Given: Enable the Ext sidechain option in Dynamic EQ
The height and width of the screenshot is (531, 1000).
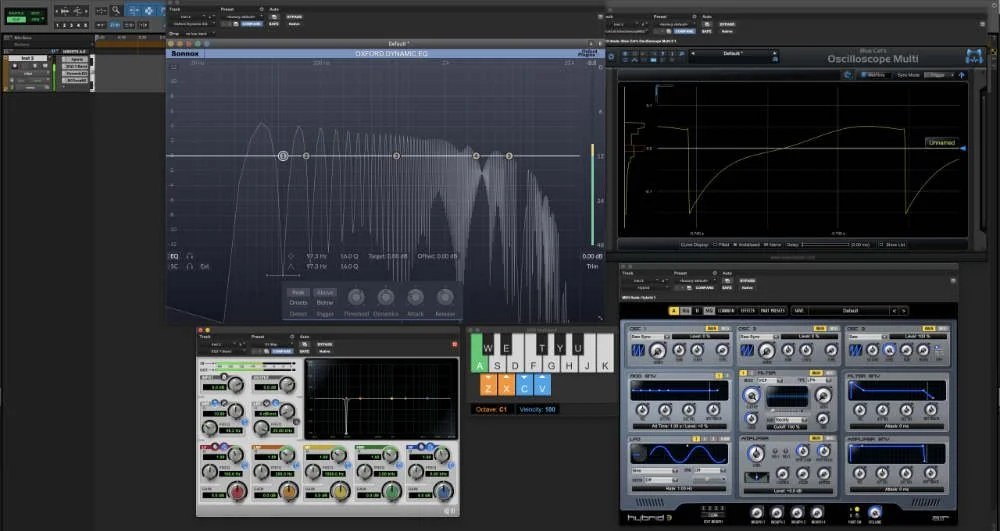Looking at the screenshot, I should click(205, 266).
